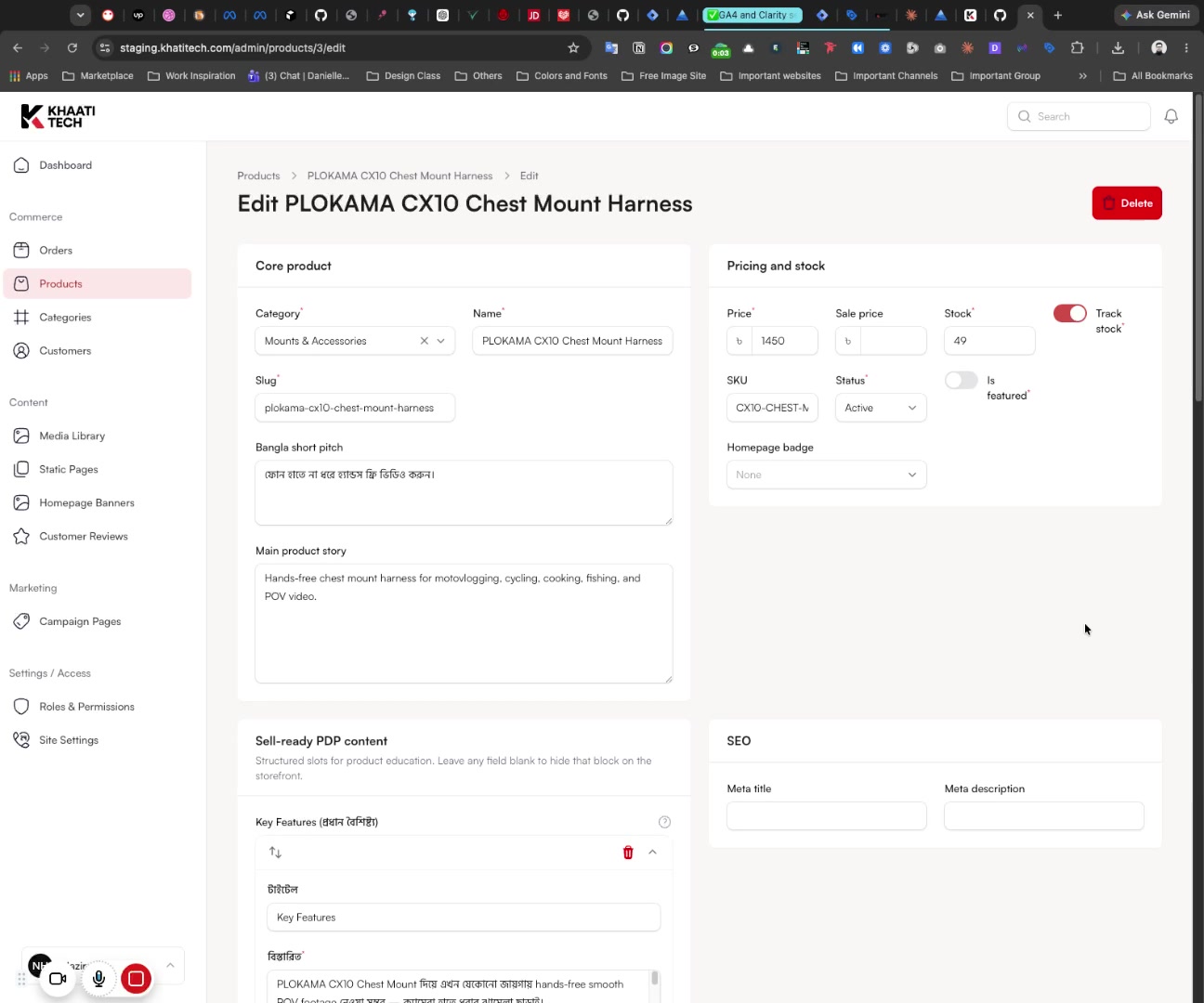Open the browser tab search dropdown
The height and width of the screenshot is (1003, 1204).
pyautogui.click(x=81, y=15)
